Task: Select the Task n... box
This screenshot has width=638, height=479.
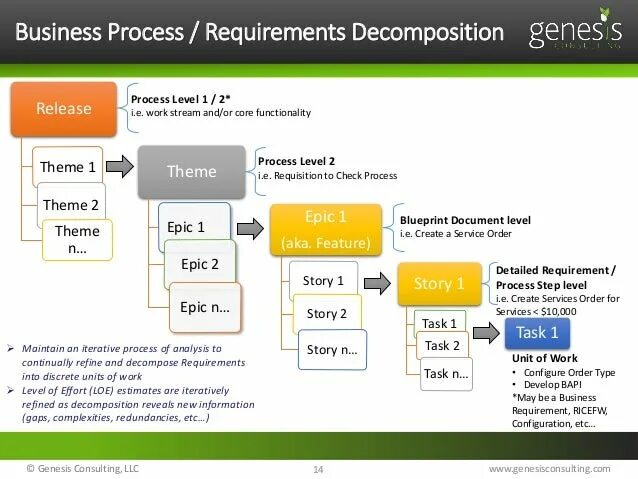Action: (x=446, y=374)
